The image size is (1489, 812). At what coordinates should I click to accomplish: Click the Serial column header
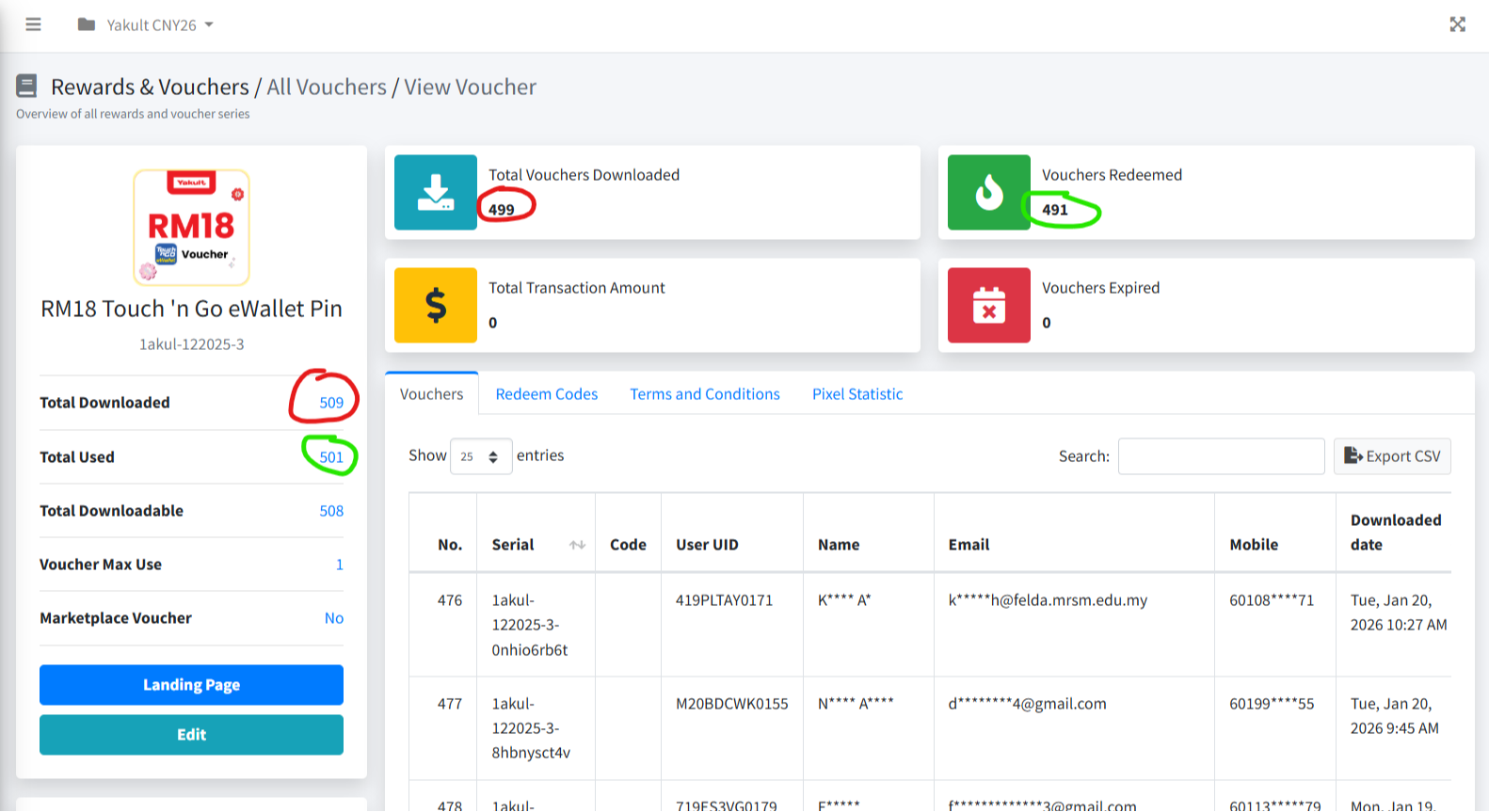pos(513,545)
